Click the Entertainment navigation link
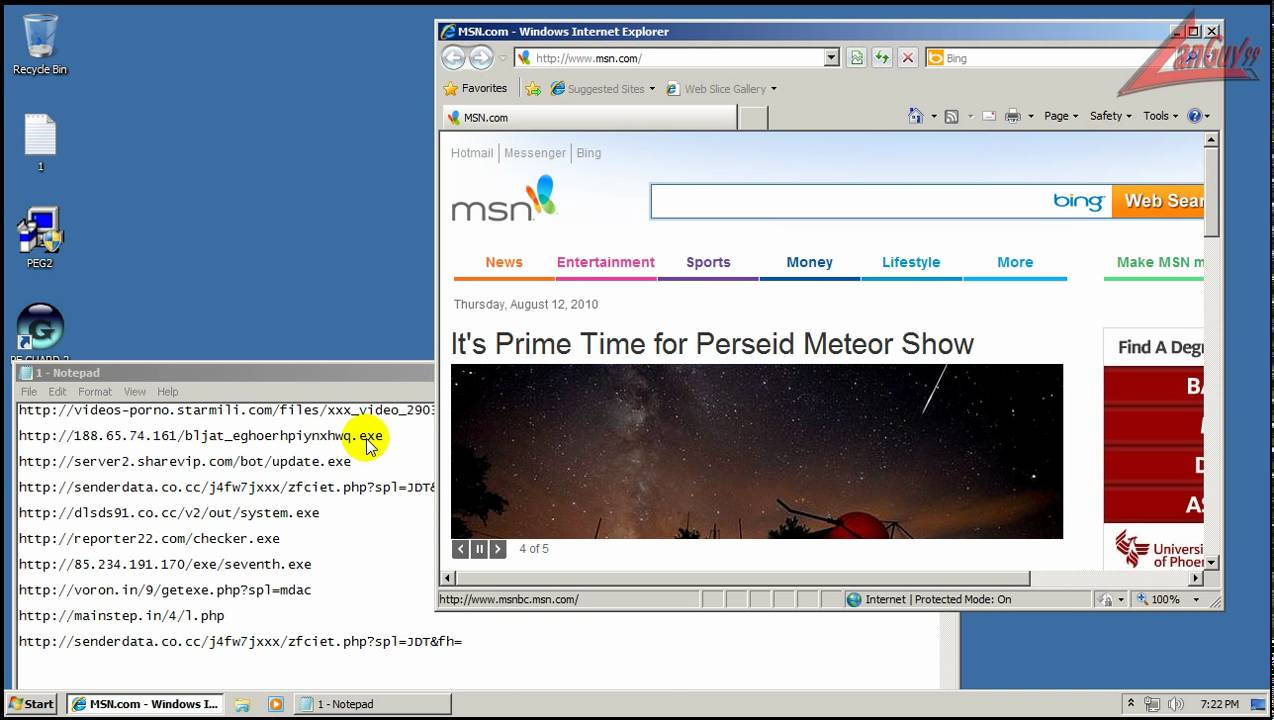Screen dimensions: 1274x720 606,262
